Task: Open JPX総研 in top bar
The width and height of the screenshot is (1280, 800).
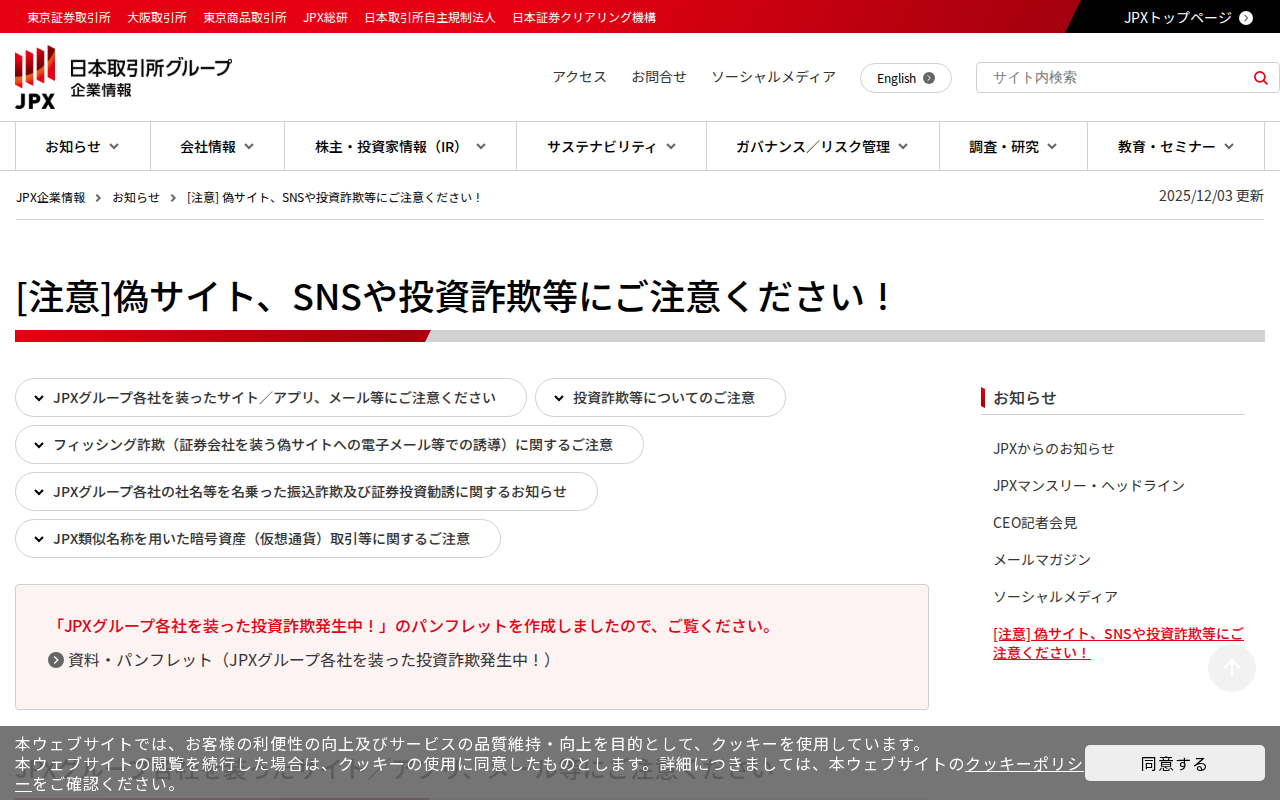Action: coord(325,18)
